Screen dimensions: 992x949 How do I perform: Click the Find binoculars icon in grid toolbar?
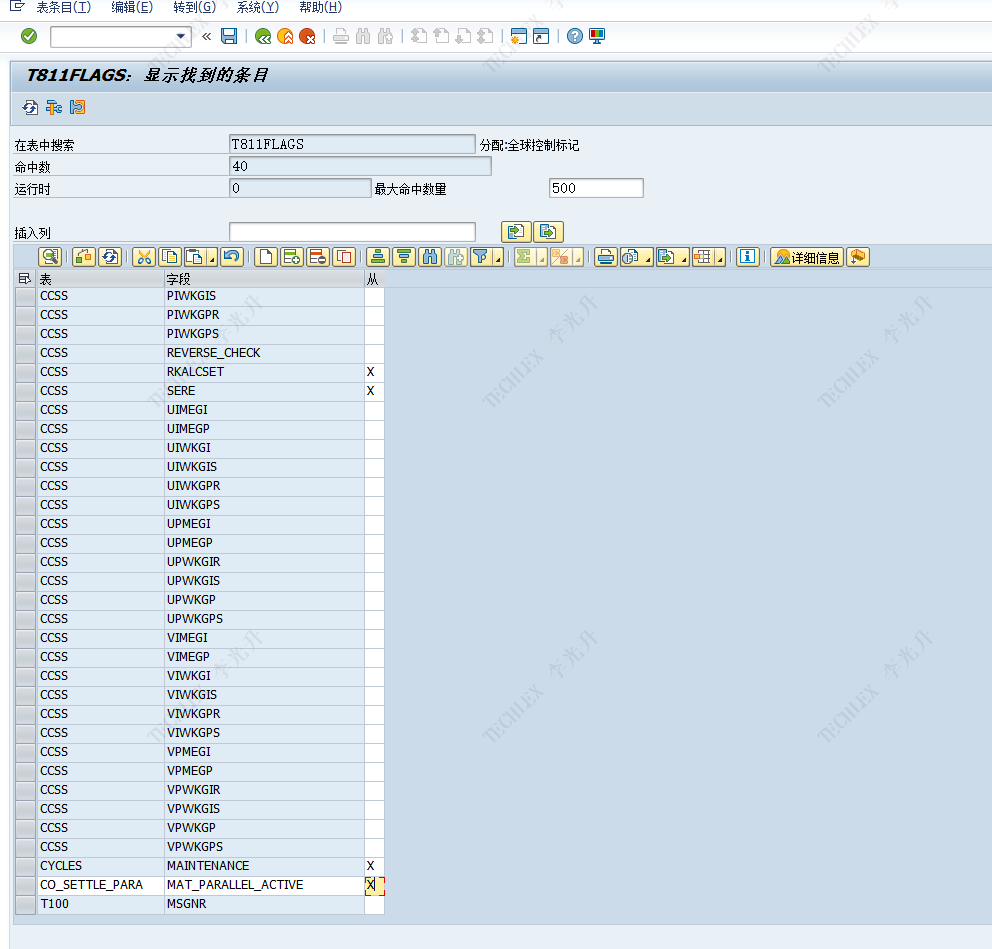430,257
